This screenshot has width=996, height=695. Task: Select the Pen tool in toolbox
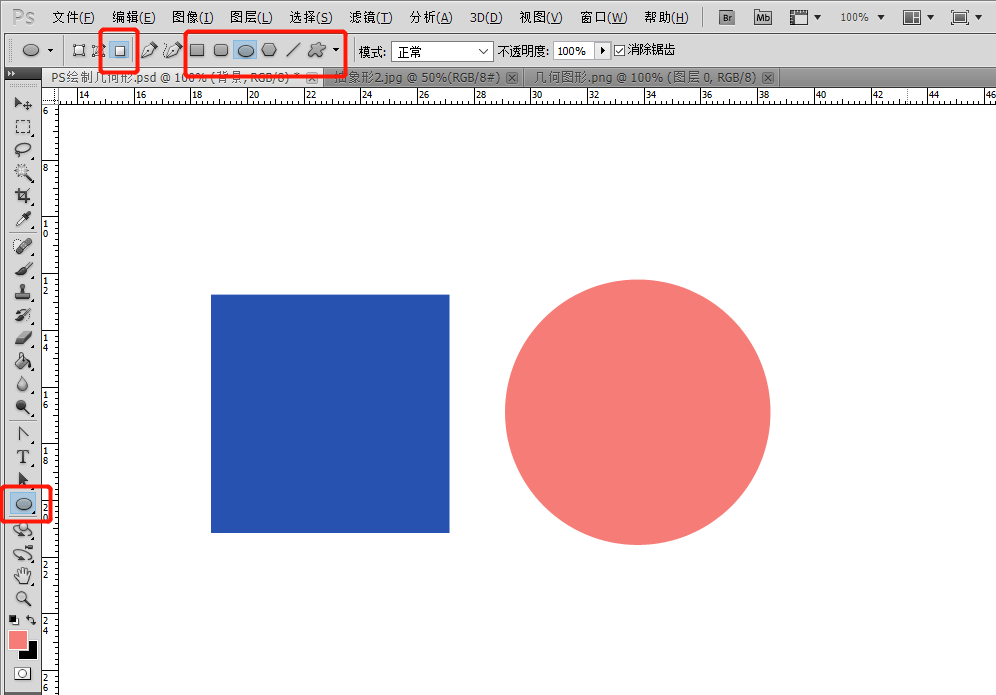click(23, 434)
